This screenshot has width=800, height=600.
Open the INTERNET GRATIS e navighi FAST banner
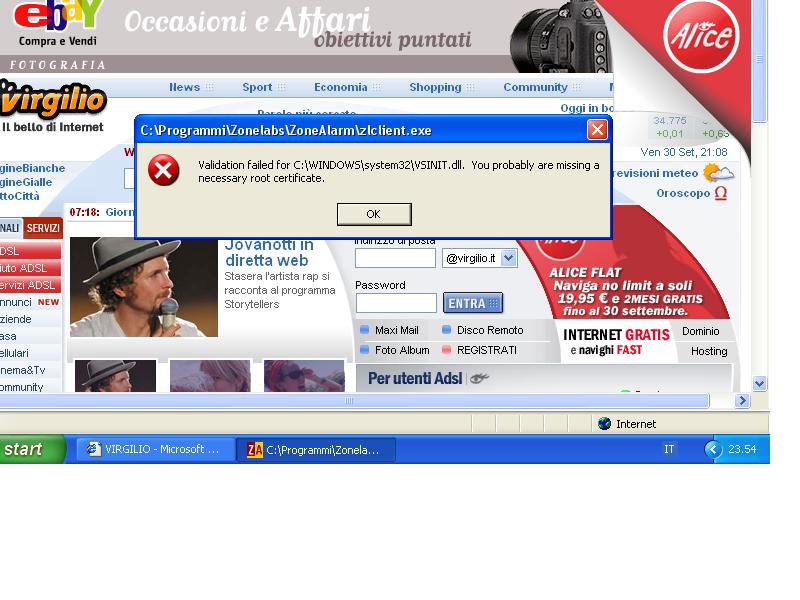616,342
